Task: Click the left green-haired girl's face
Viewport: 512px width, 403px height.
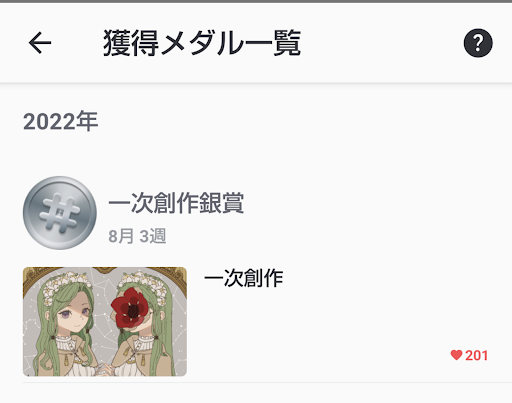Action: coord(74,315)
